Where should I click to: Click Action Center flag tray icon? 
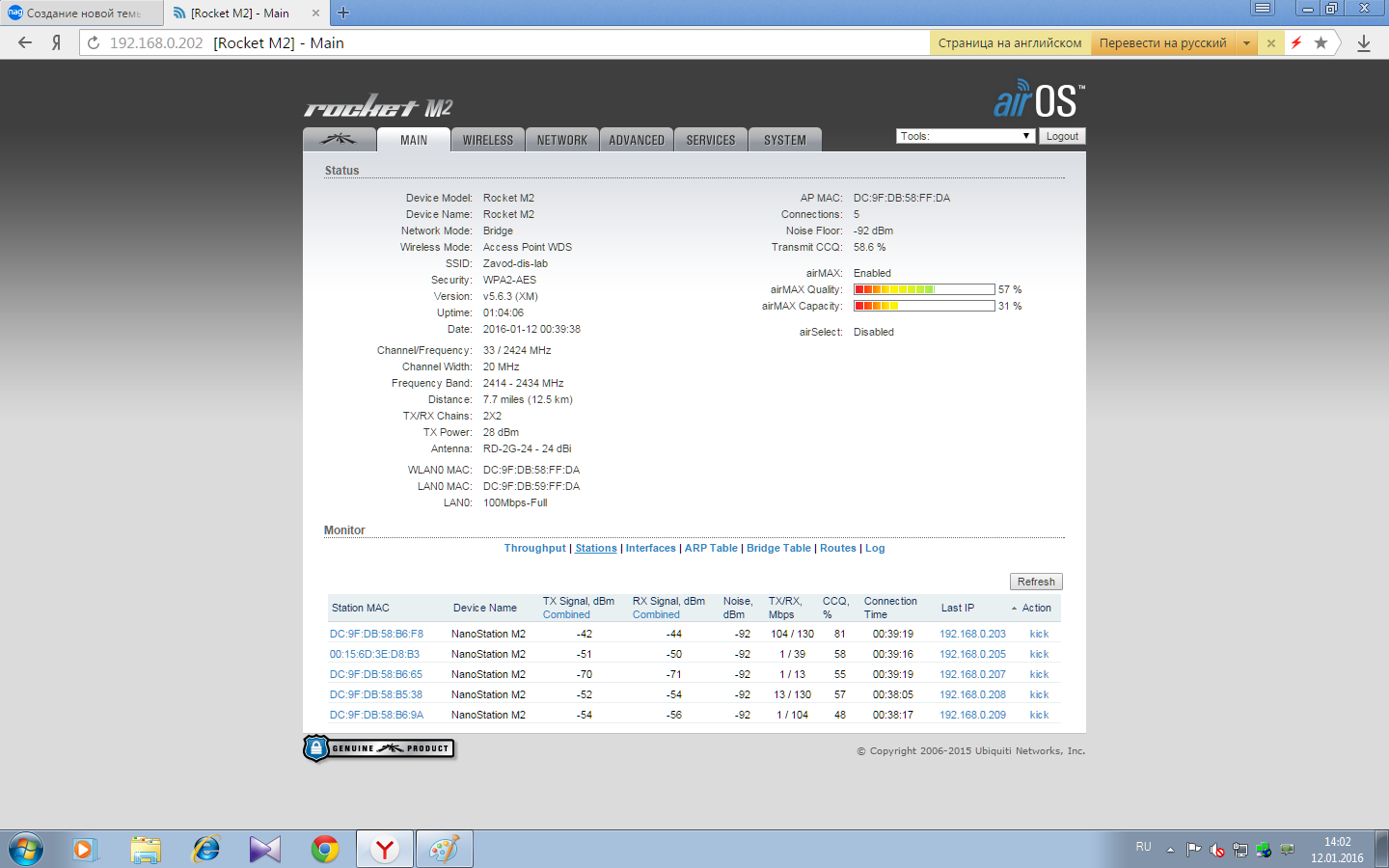tap(1194, 850)
